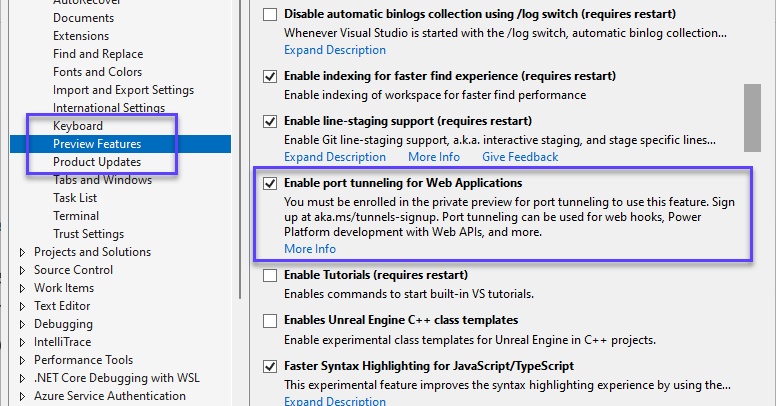
Task: Select Keyboard settings item
Action: 78,126
